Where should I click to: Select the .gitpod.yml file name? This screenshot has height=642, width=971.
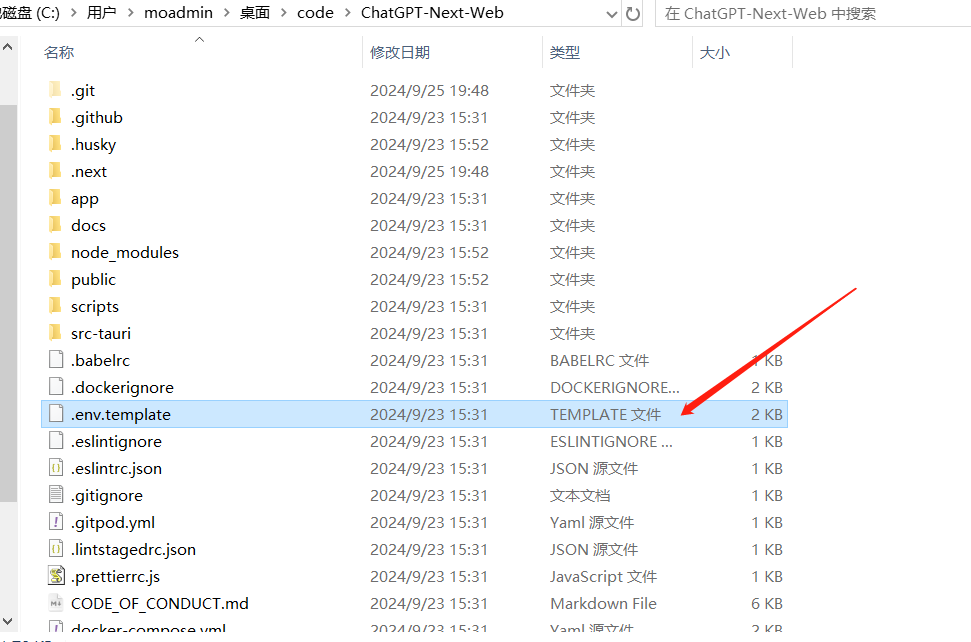pos(113,523)
